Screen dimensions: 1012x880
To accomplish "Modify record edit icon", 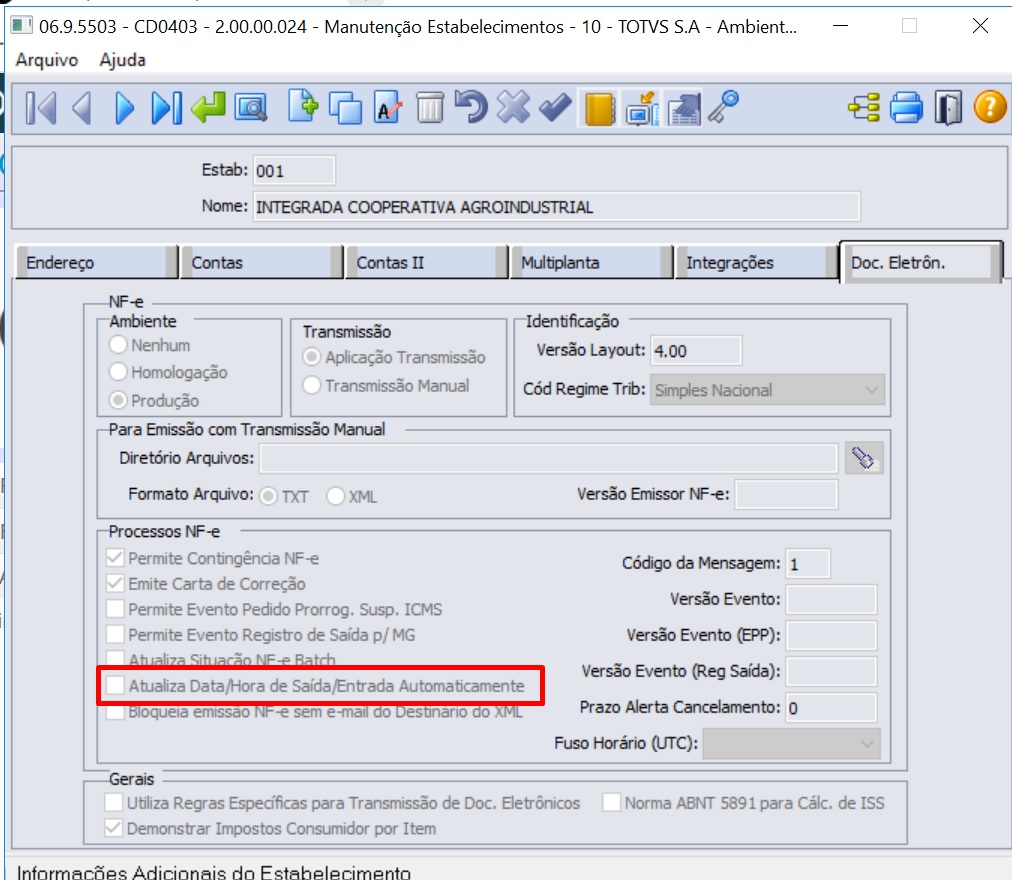I will pyautogui.click(x=388, y=107).
